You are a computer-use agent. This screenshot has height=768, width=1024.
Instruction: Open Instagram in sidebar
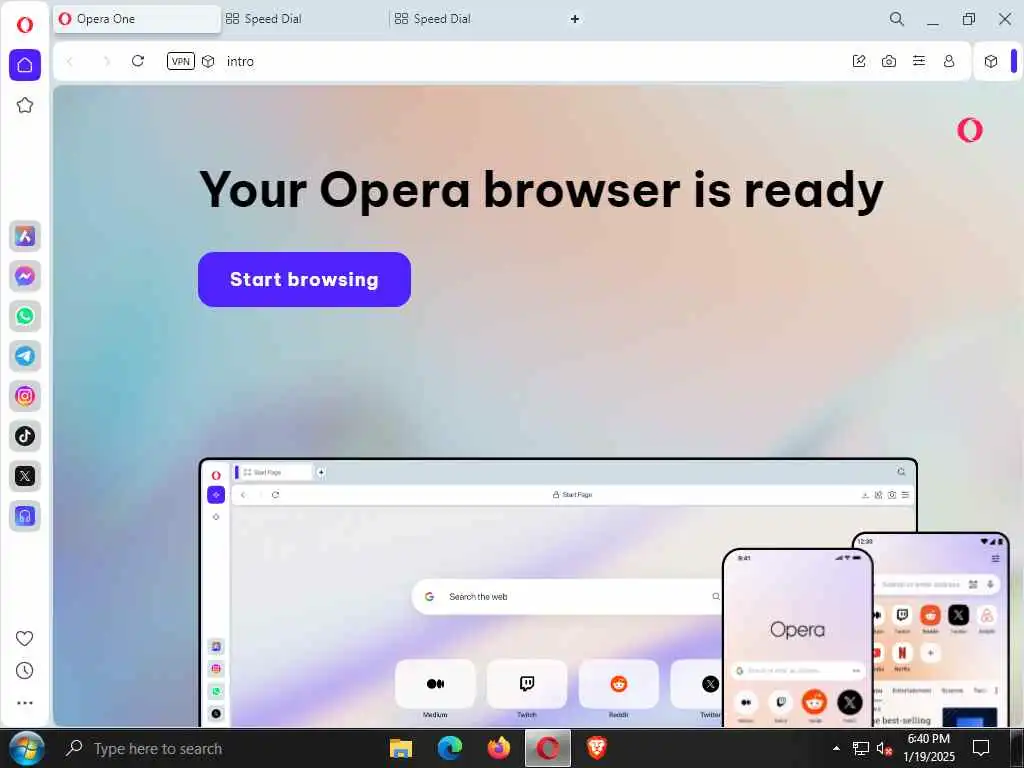point(25,396)
